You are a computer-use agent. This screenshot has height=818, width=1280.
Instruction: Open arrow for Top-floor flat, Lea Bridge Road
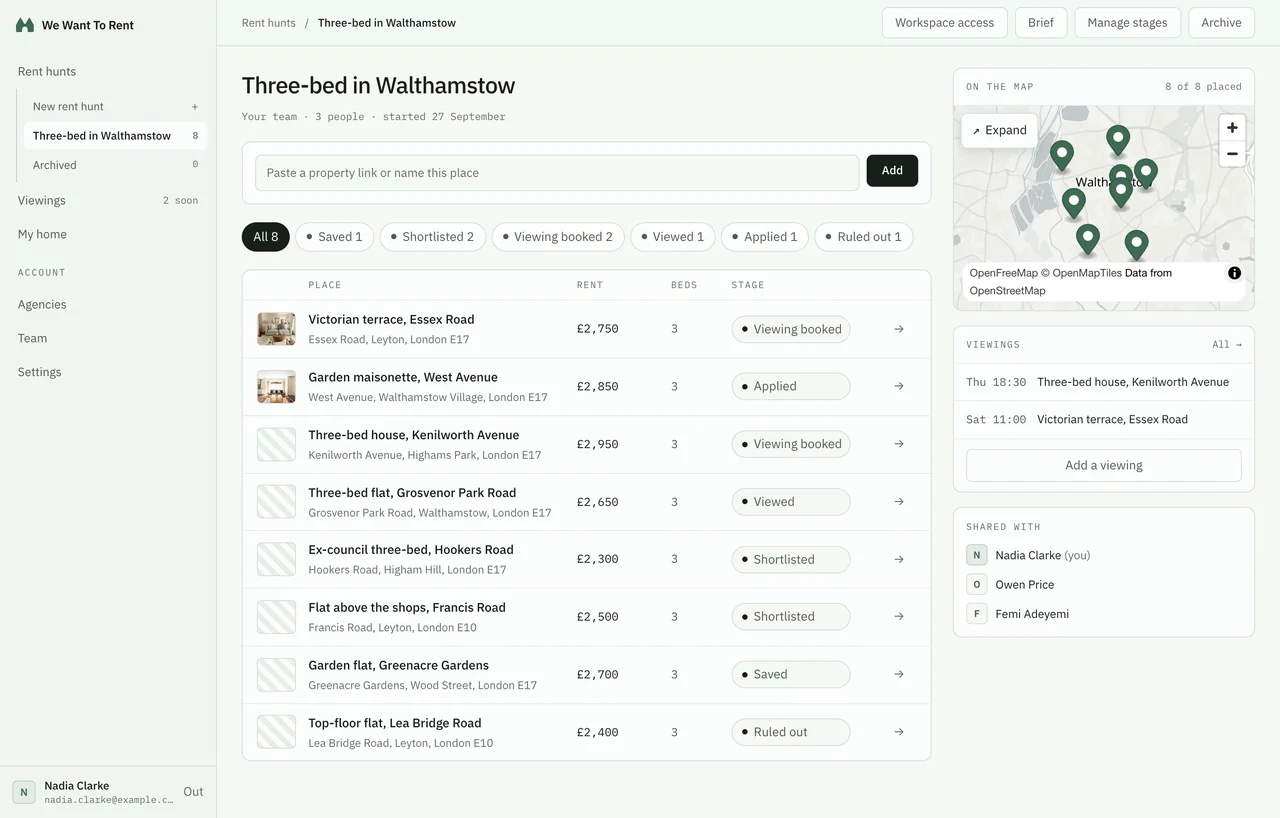899,732
